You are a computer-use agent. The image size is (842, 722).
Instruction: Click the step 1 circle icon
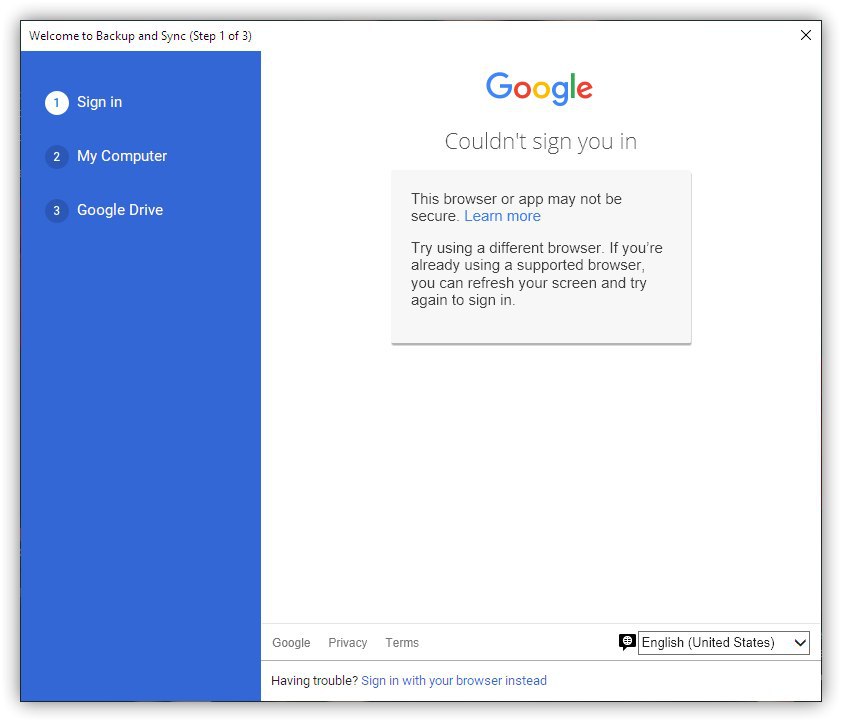(x=56, y=103)
